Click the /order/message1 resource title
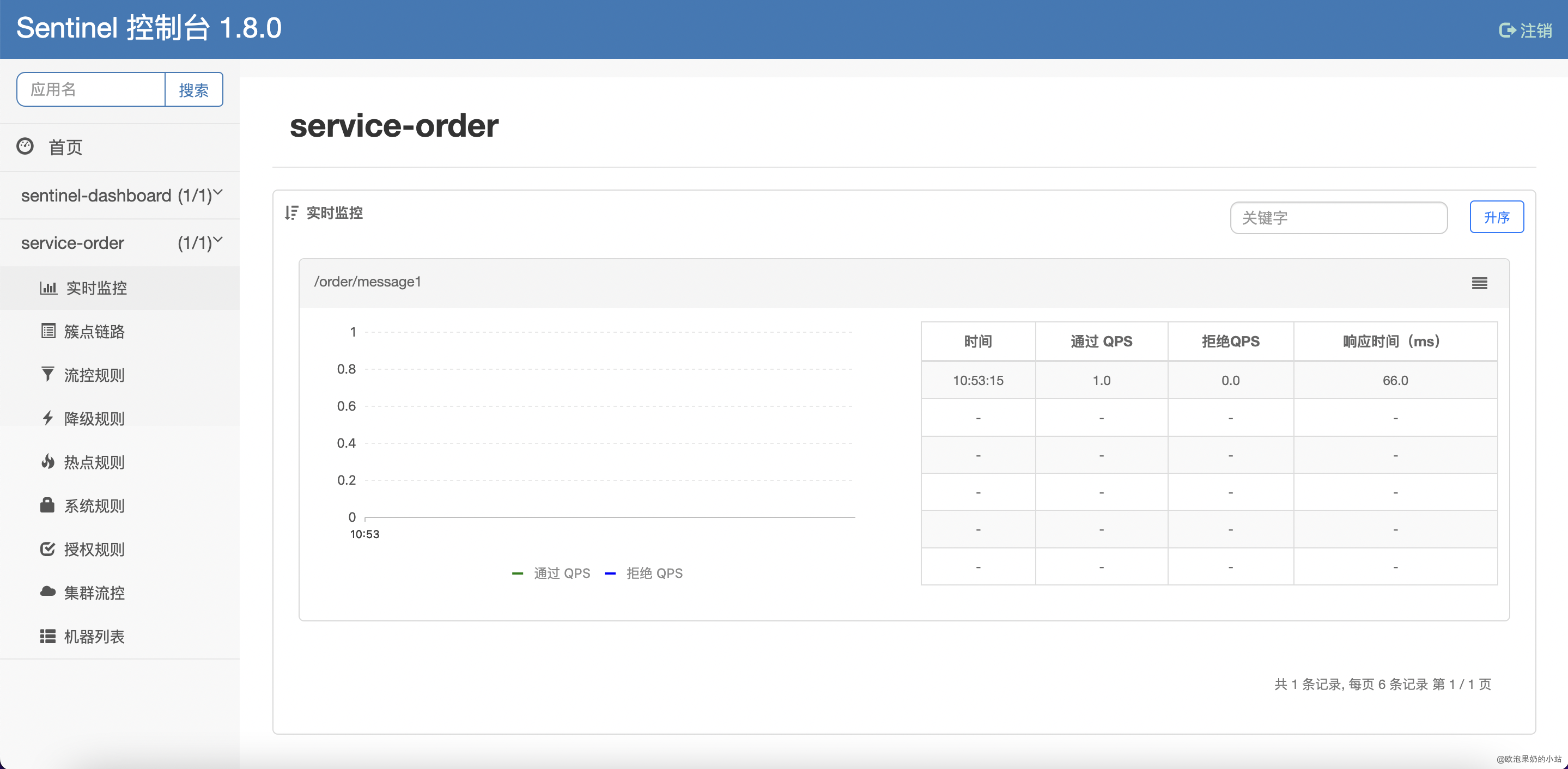 point(367,282)
